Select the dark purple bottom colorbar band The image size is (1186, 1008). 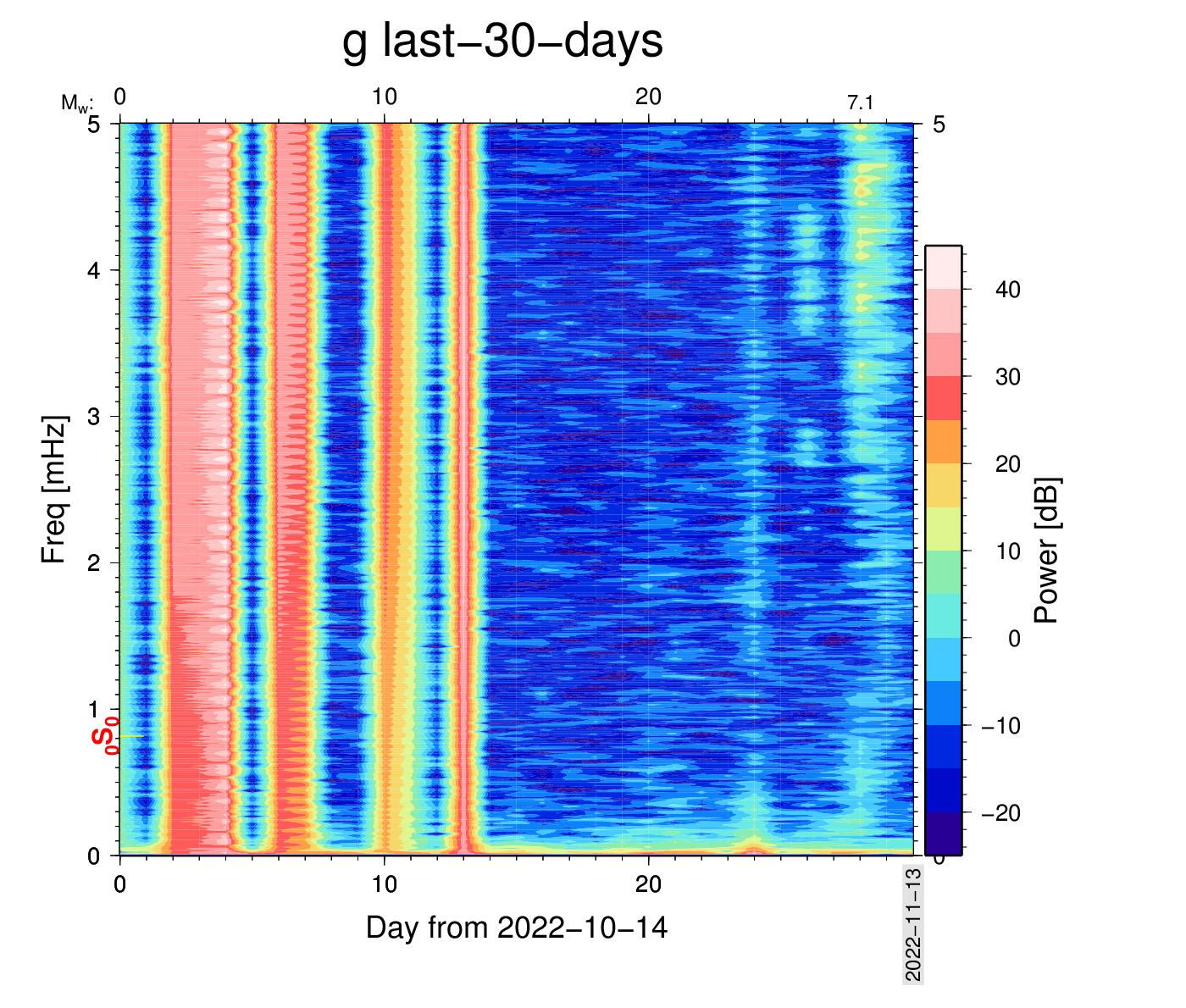pyautogui.click(x=943, y=833)
